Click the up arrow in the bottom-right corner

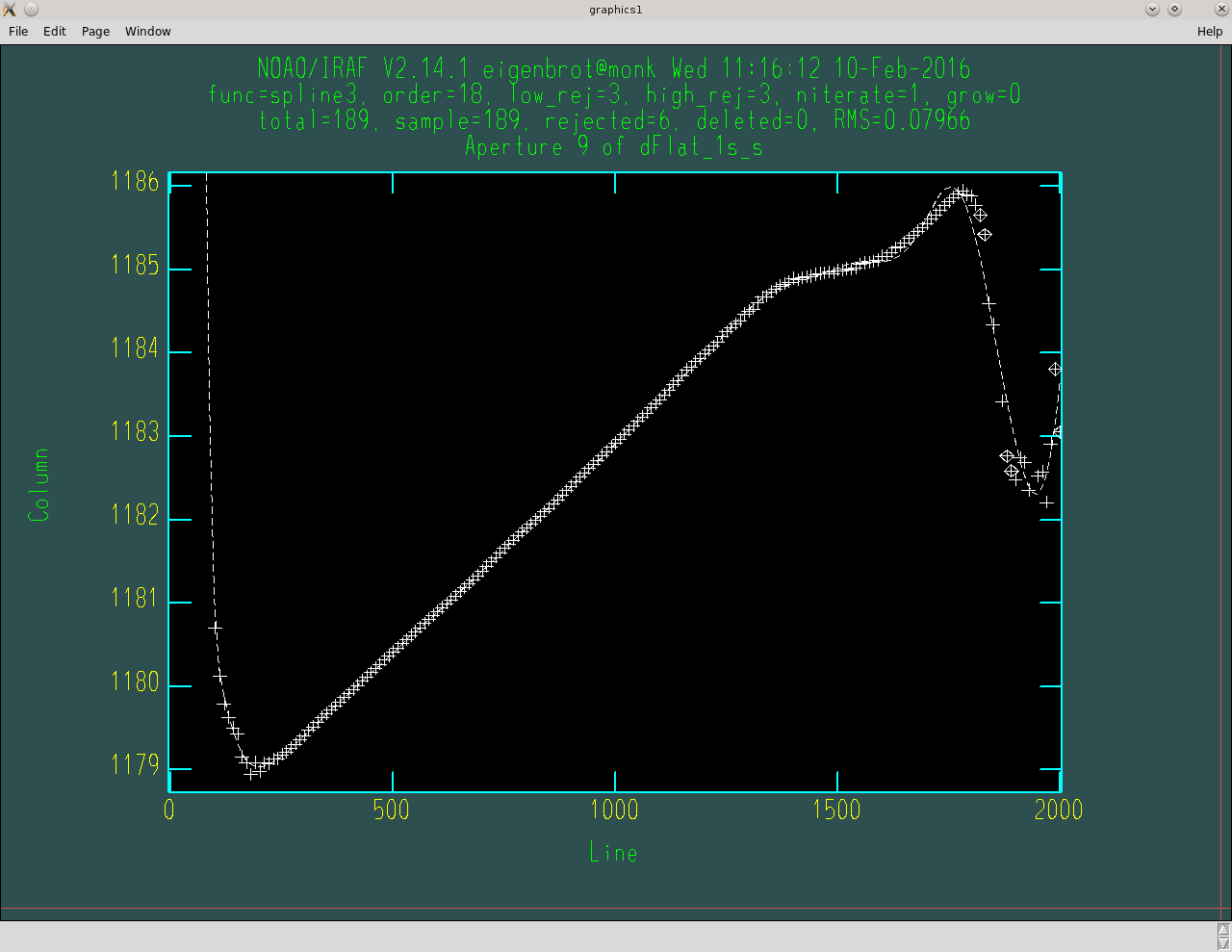(1223, 930)
